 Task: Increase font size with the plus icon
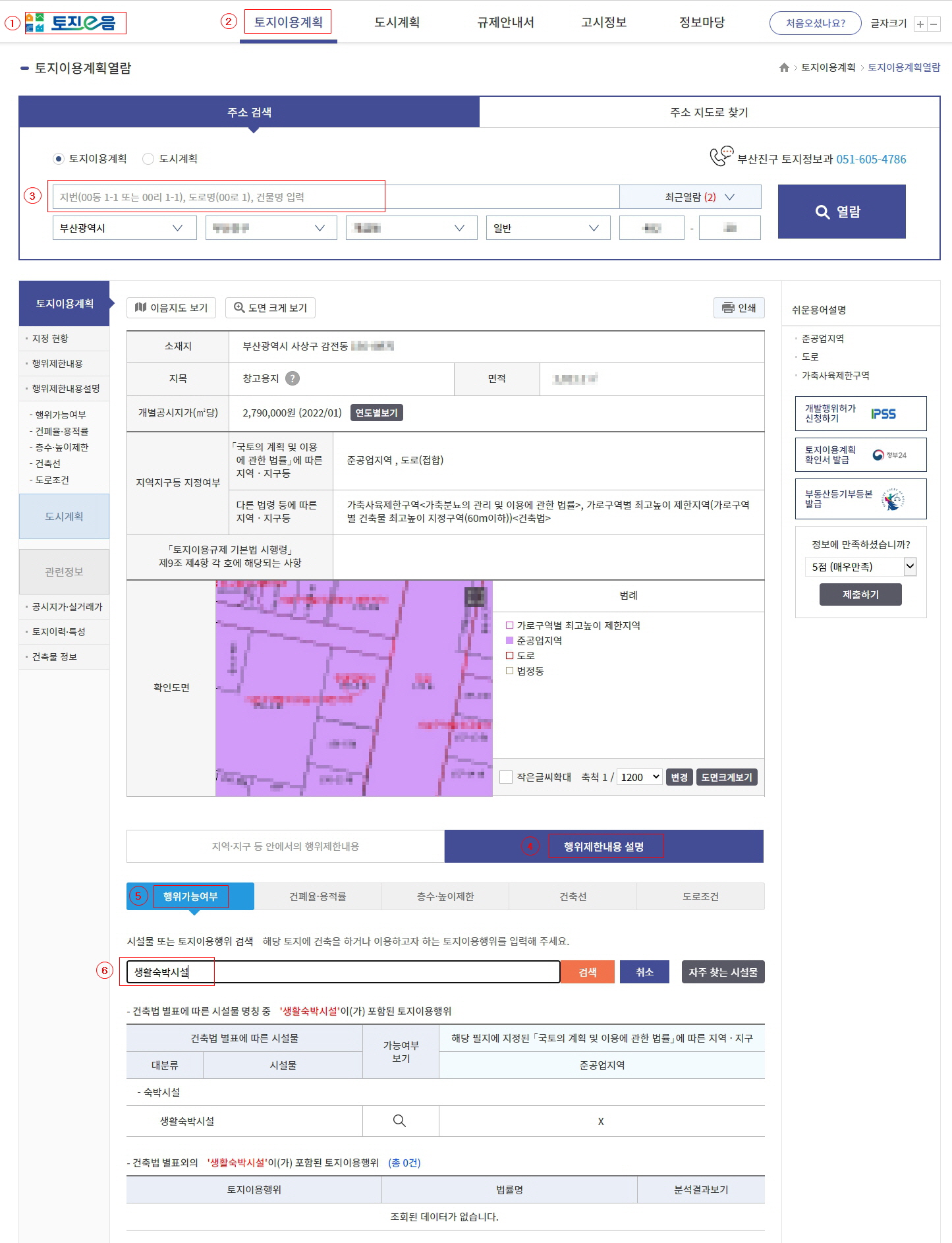920,24
